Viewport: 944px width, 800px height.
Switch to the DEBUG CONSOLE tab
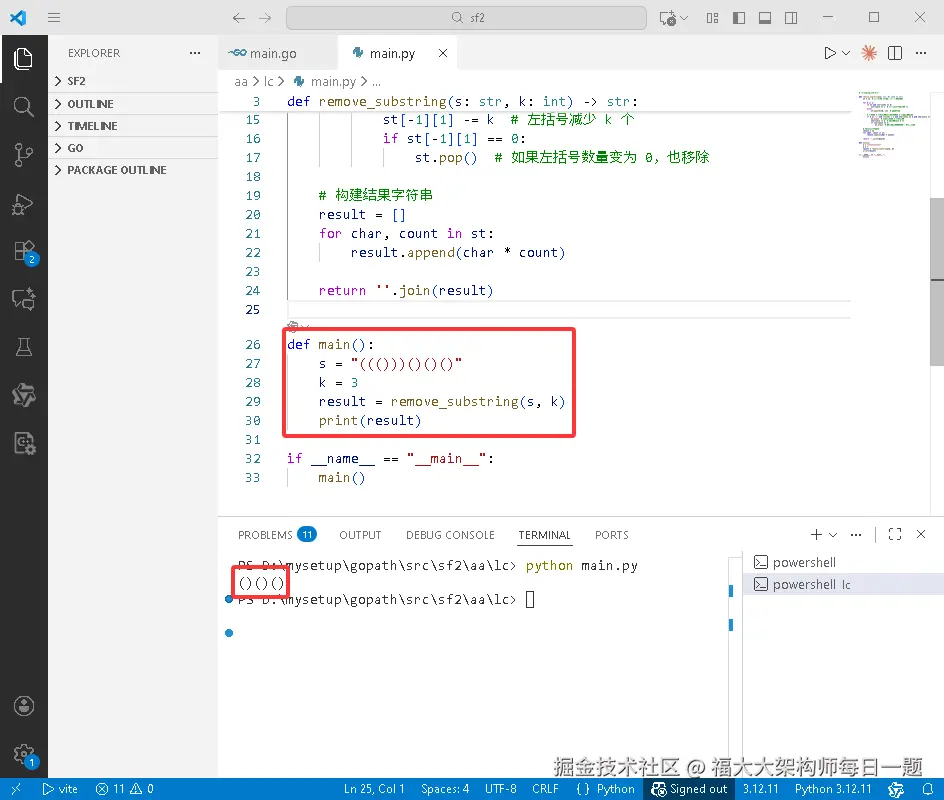(x=450, y=535)
